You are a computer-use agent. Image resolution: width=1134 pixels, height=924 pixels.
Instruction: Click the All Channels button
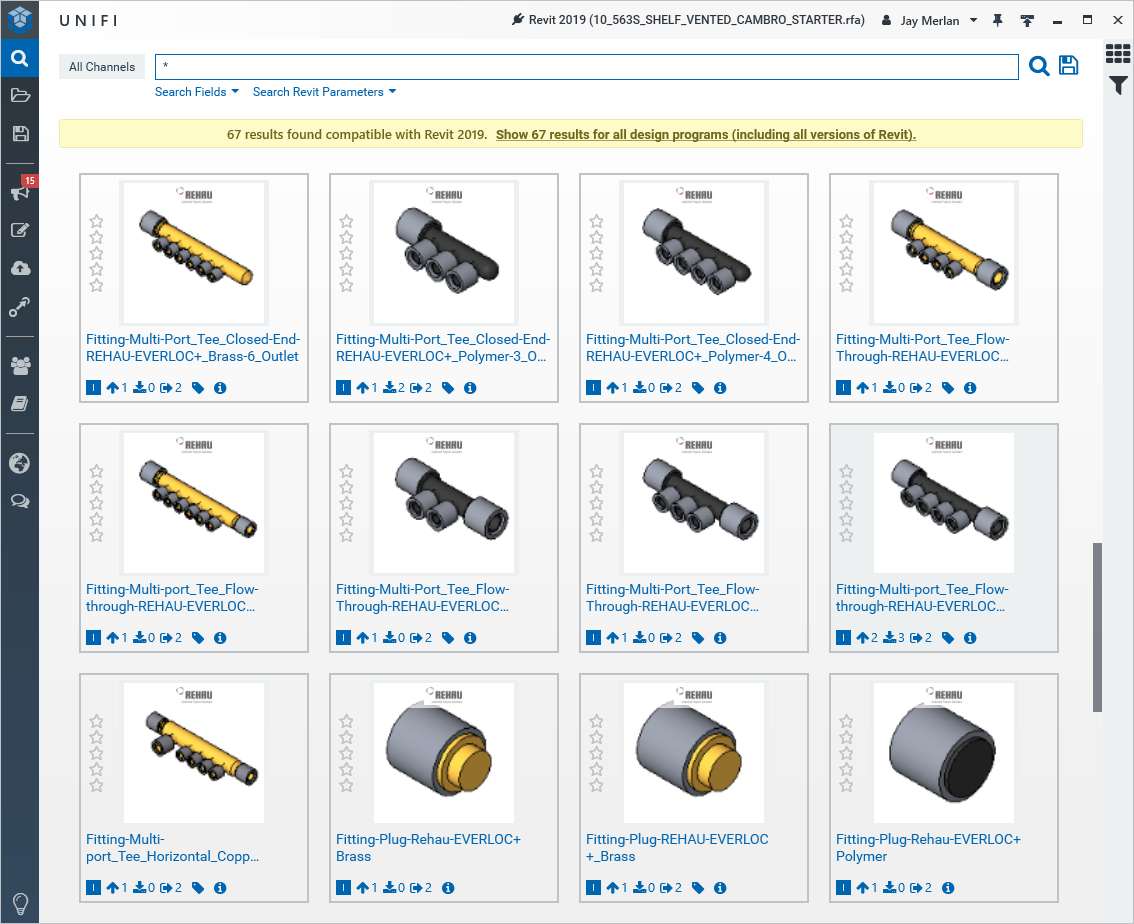pyautogui.click(x=102, y=67)
